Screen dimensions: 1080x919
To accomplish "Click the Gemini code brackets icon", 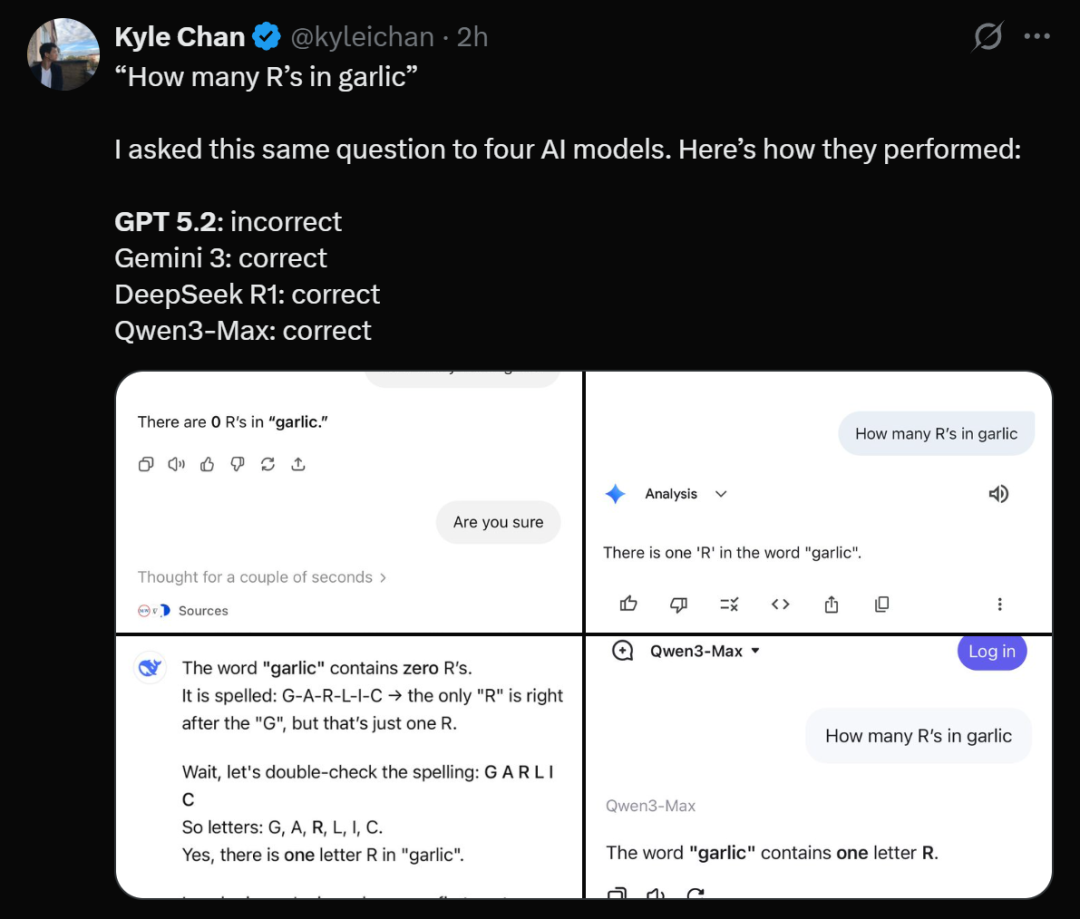I will click(x=780, y=604).
